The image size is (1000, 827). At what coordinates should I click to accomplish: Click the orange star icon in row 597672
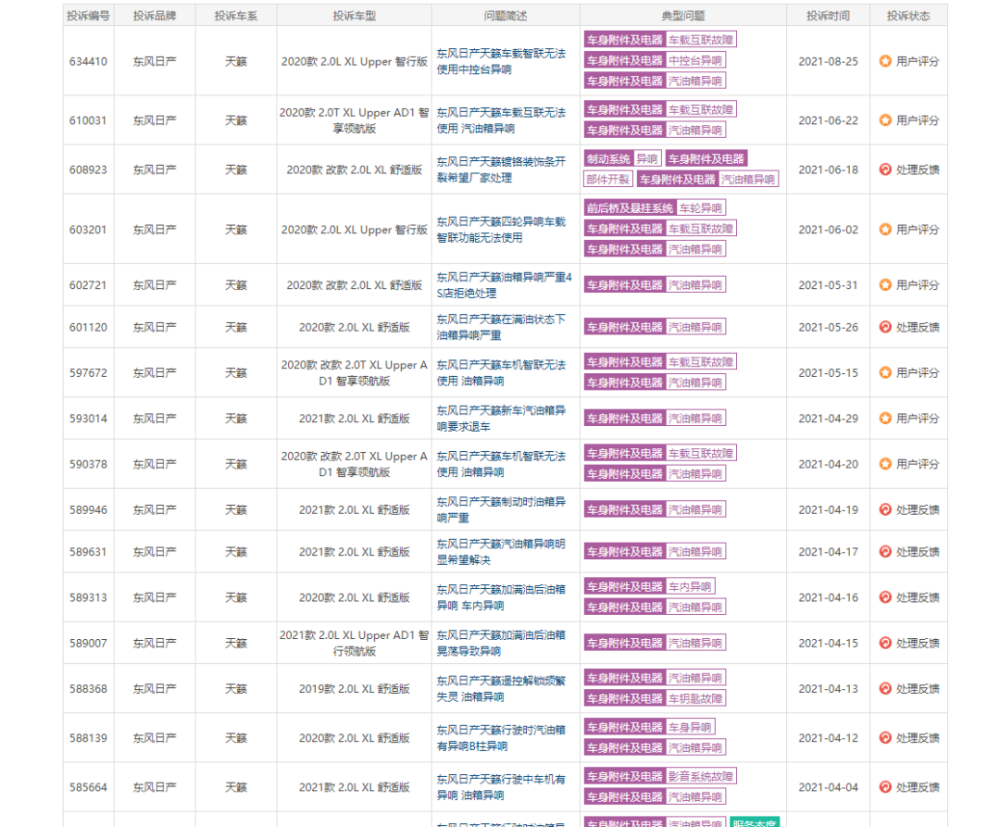coord(885,372)
